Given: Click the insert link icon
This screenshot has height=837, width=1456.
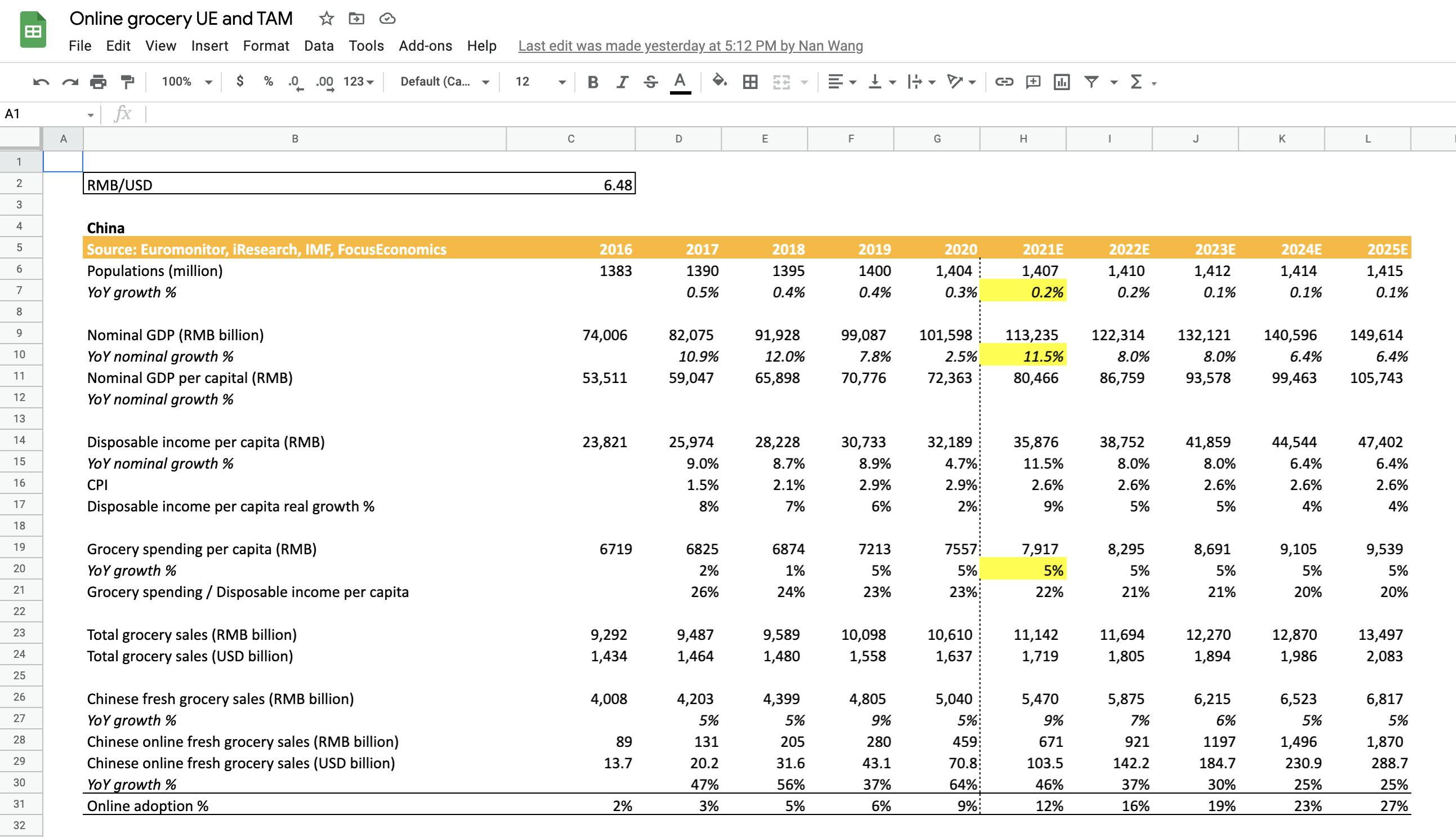Looking at the screenshot, I should click(1004, 82).
